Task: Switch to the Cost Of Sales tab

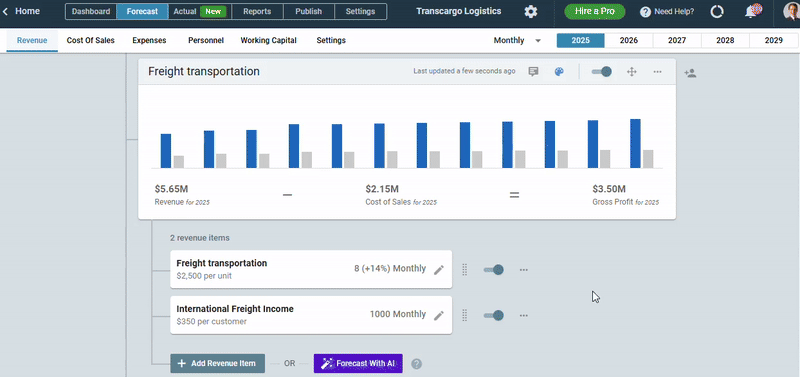Action: (x=91, y=40)
